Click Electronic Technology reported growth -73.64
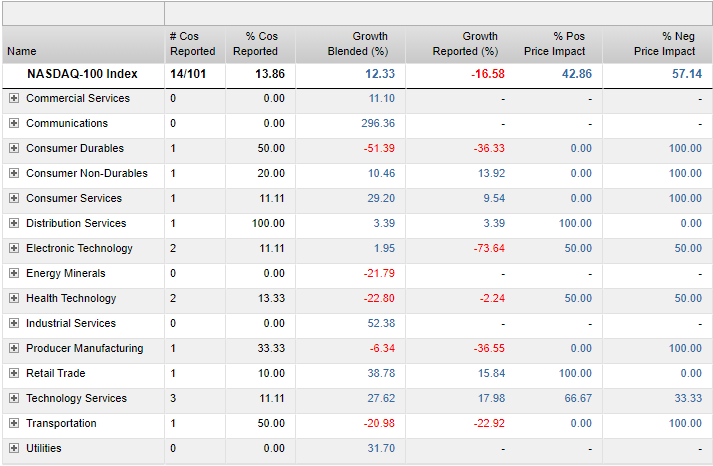713x466 pixels. point(489,248)
